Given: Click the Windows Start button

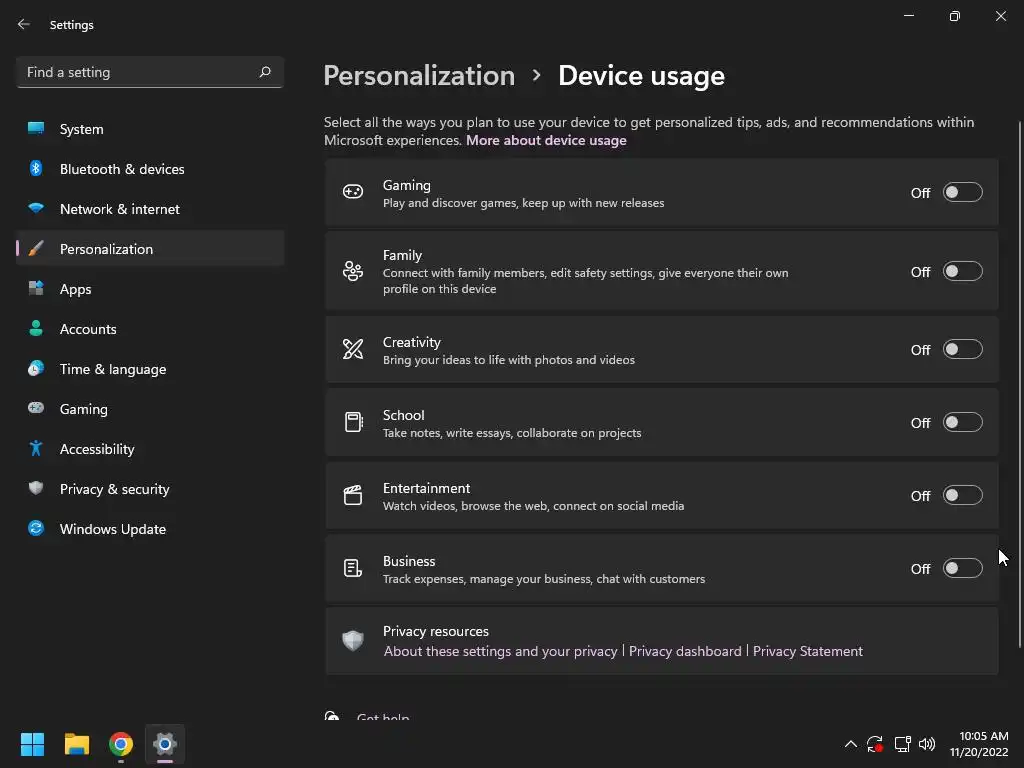Looking at the screenshot, I should (32, 744).
